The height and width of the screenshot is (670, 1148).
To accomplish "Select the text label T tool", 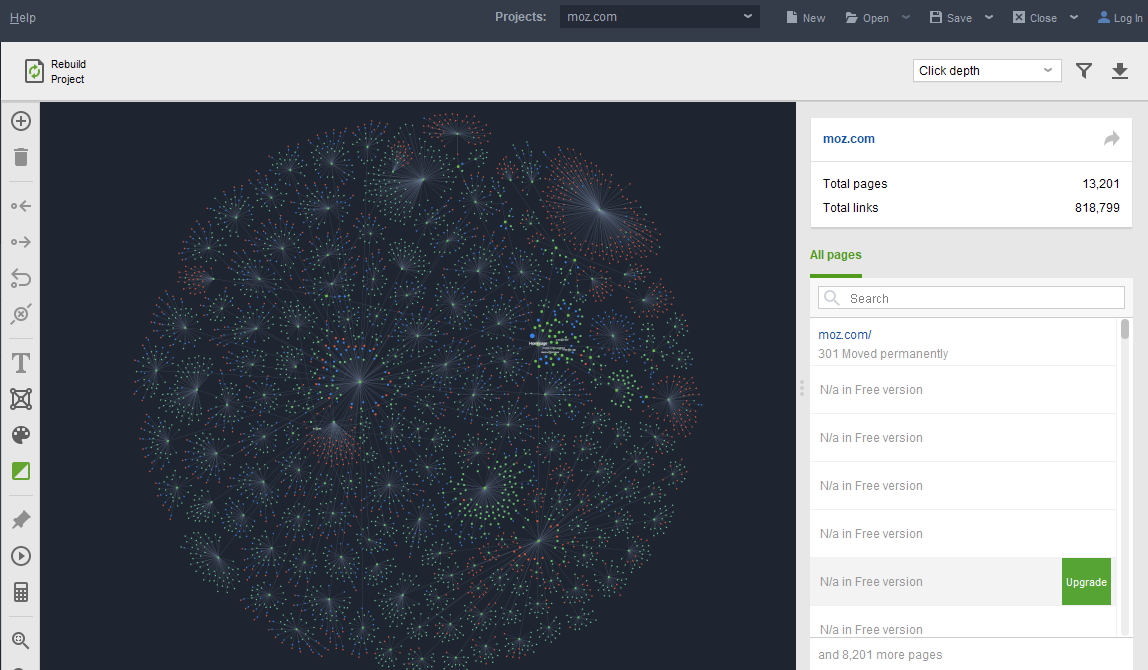I will coord(20,362).
